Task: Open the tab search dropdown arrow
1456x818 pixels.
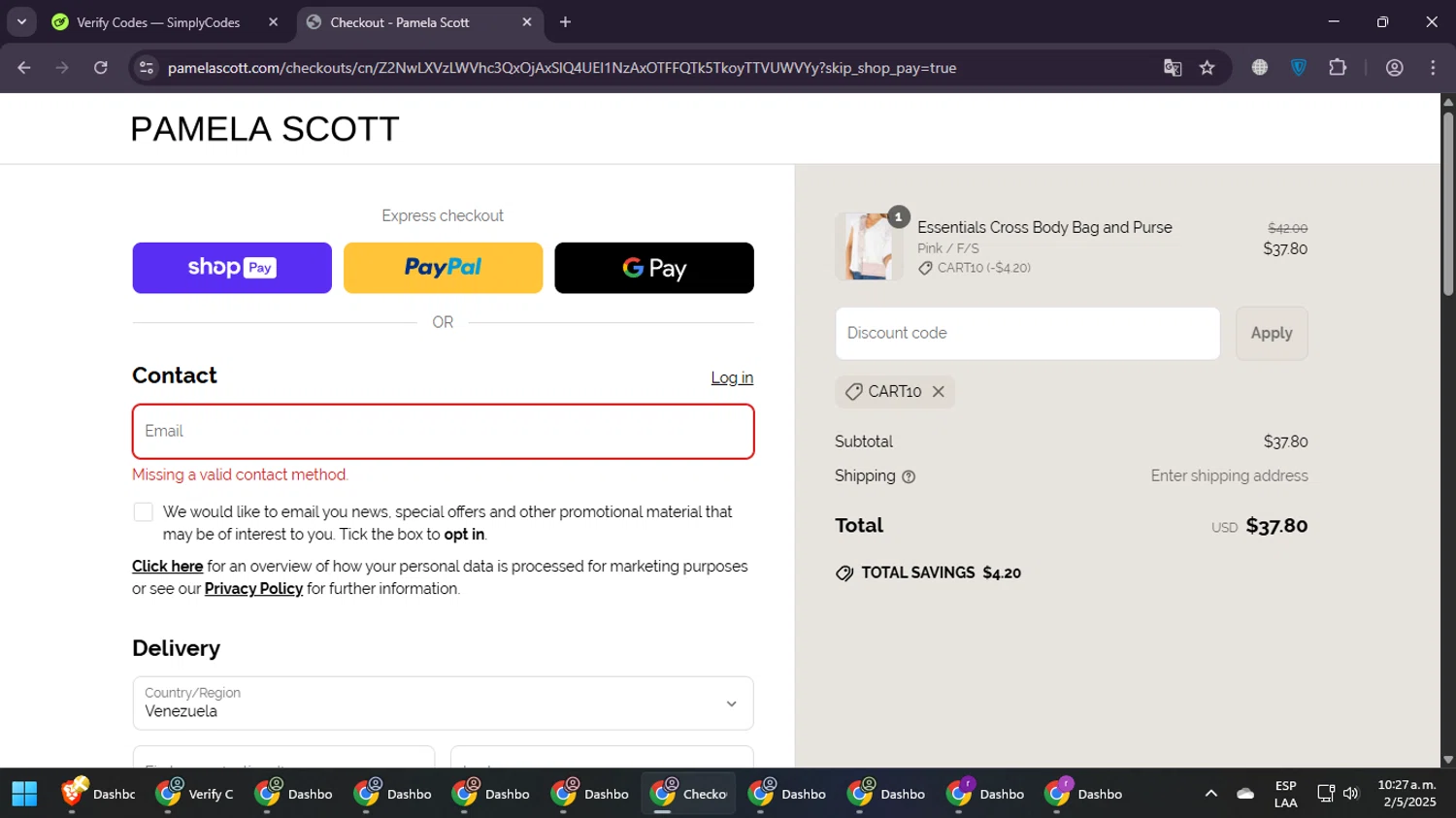Action: click(21, 22)
